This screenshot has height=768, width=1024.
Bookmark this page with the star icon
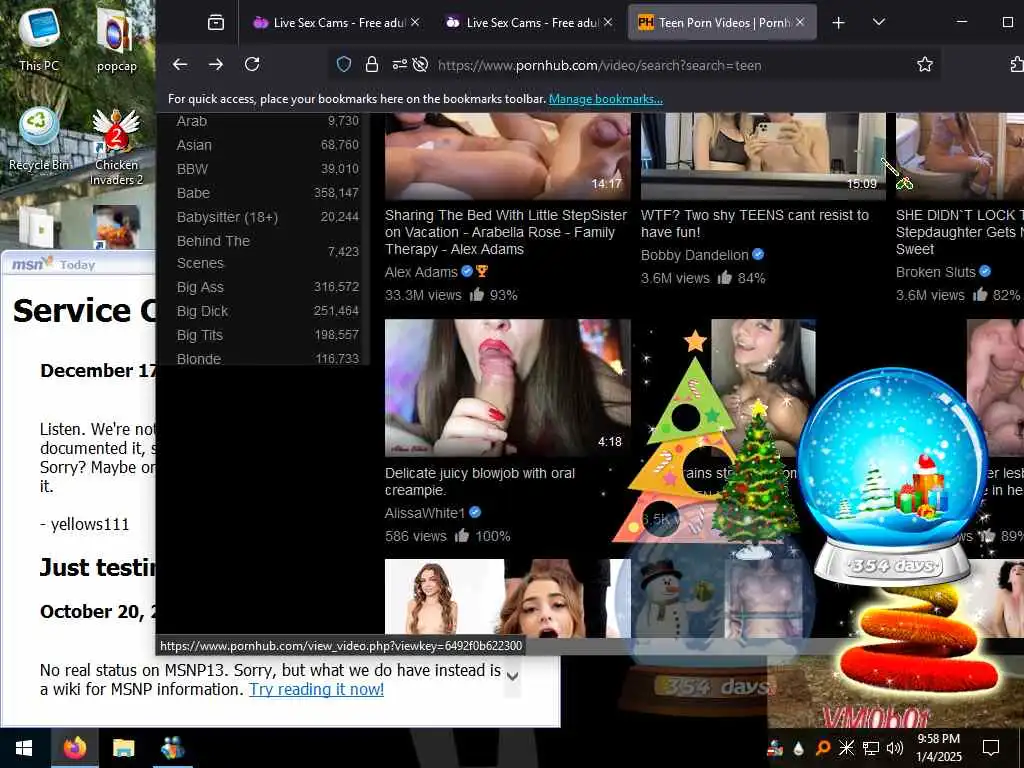coord(925,64)
